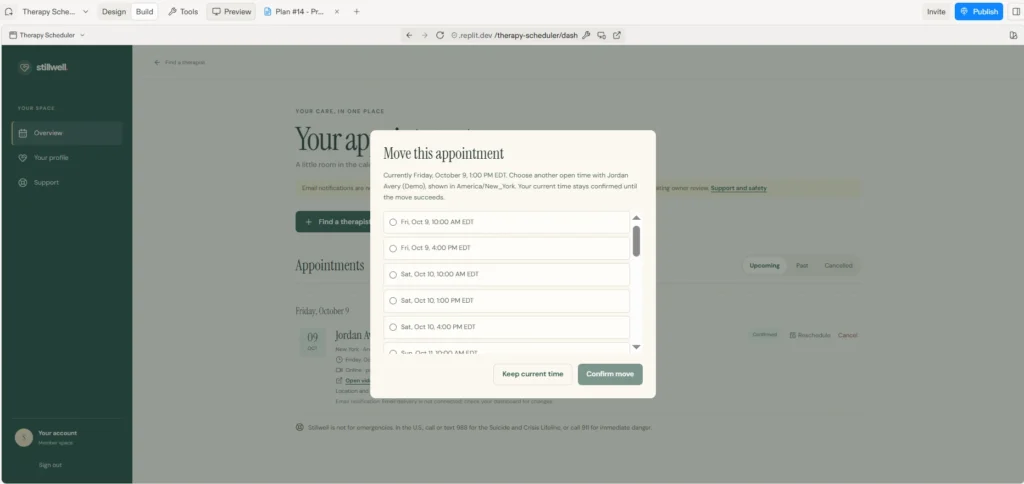
Task: Click the time list scrollbar thumb
Action: (x=636, y=241)
